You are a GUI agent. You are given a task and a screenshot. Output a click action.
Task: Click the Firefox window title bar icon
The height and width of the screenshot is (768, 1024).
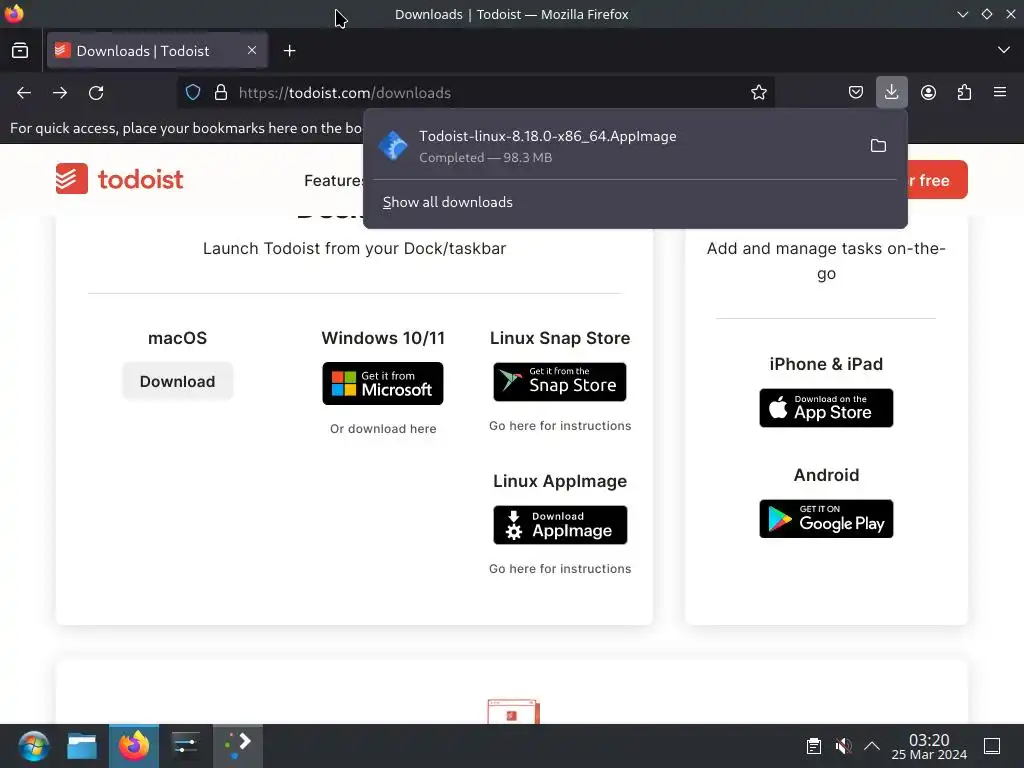(x=14, y=13)
